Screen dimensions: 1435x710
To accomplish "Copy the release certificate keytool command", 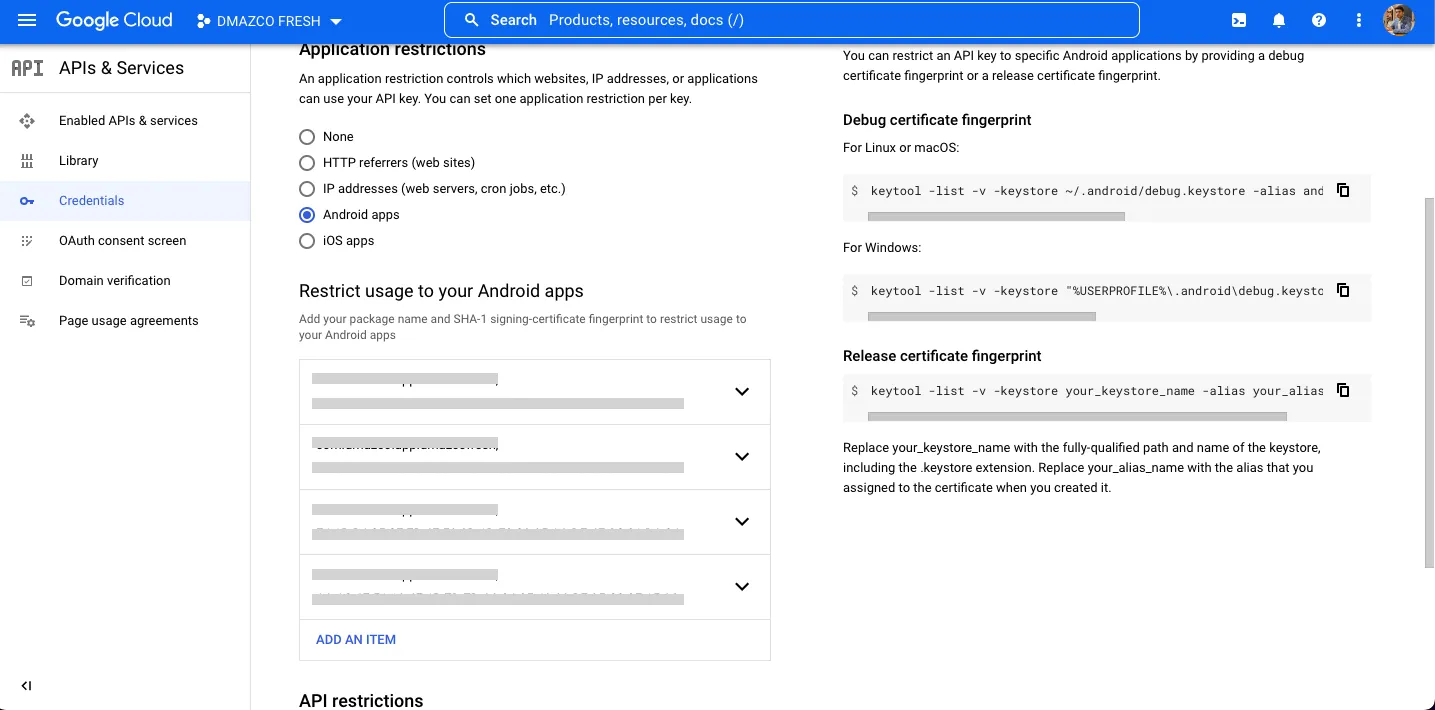I will (1343, 390).
